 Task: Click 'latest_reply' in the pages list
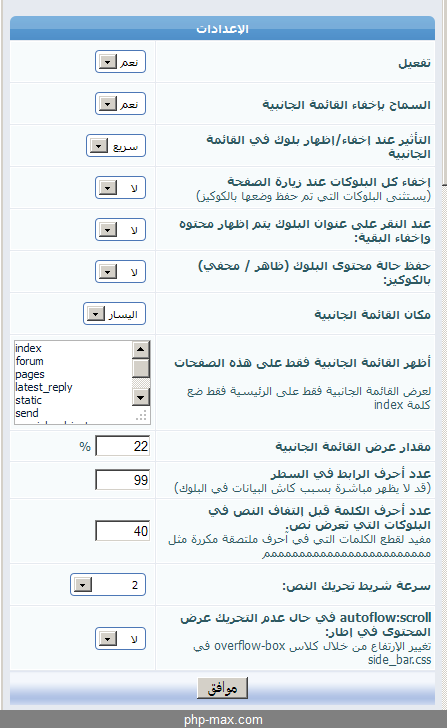click(44, 387)
